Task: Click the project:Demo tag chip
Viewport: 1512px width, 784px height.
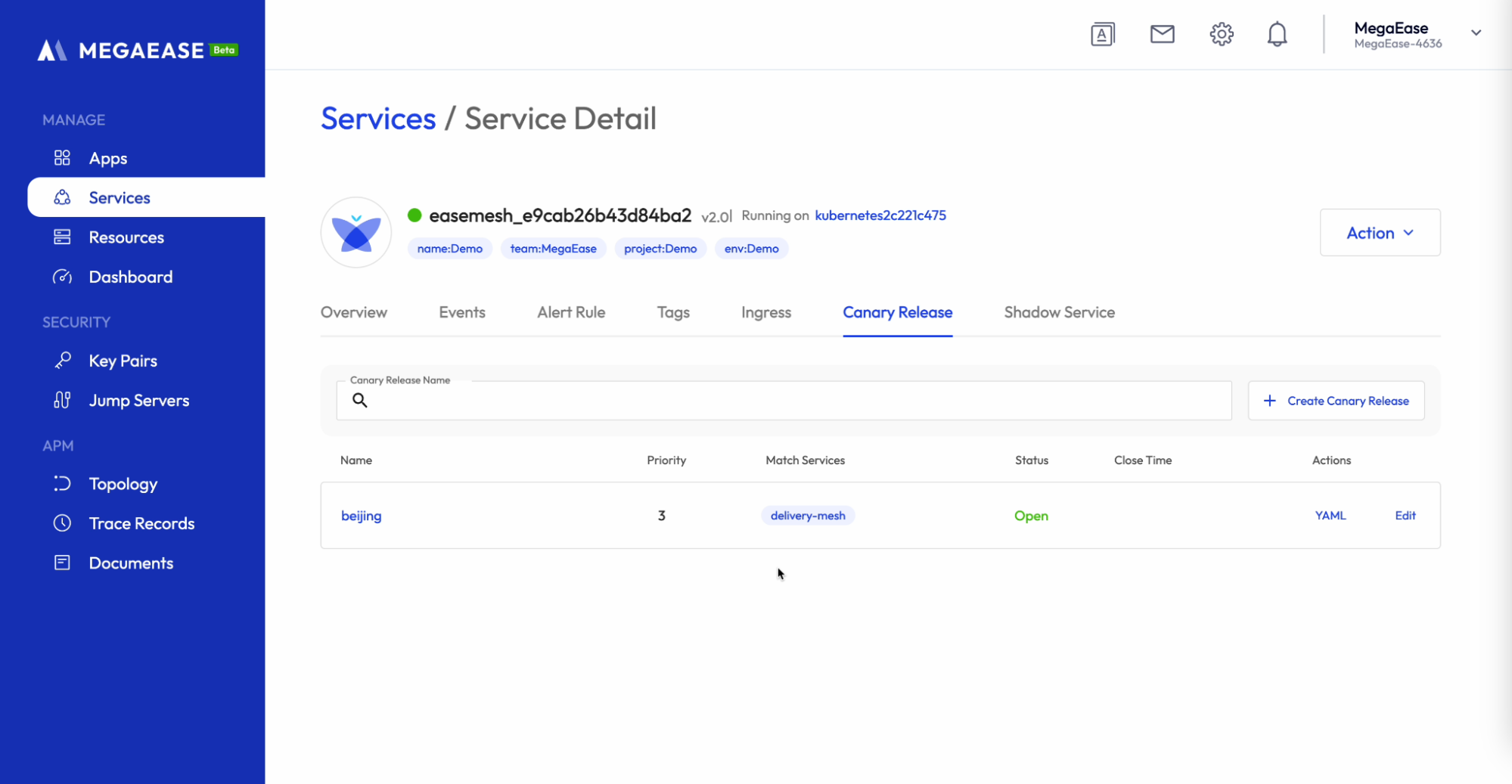Action: tap(660, 249)
